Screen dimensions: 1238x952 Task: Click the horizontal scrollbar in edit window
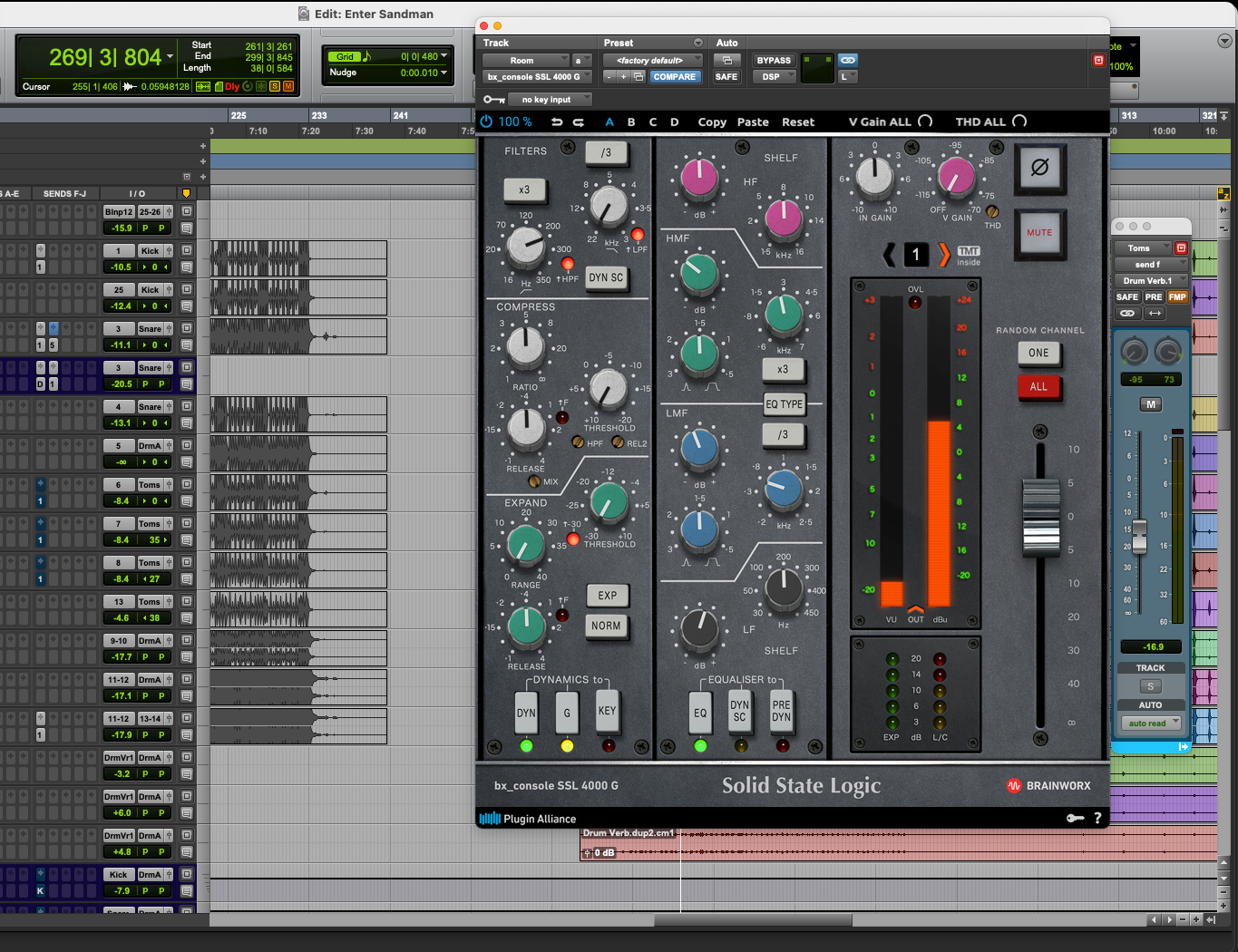point(753,919)
